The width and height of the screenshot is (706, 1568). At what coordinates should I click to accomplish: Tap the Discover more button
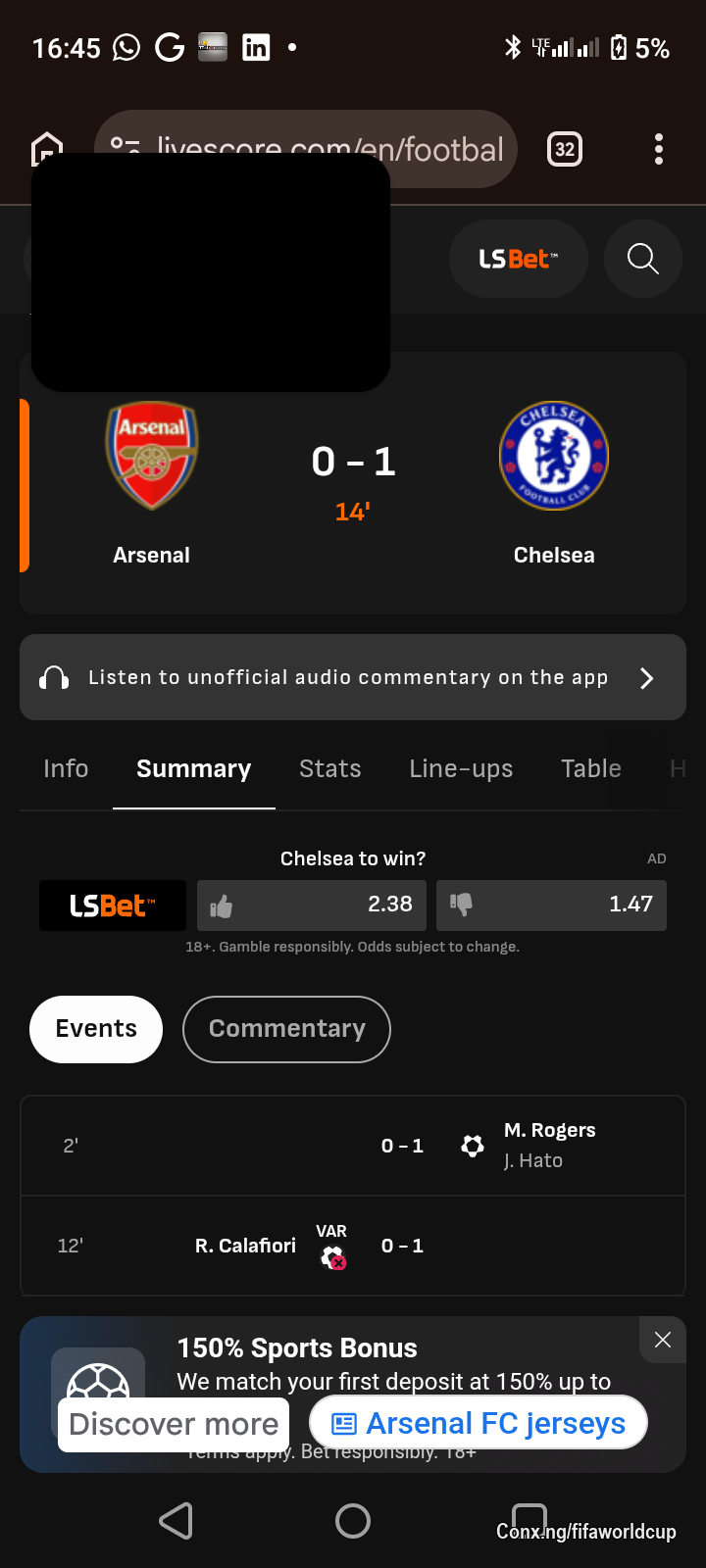click(x=174, y=1424)
